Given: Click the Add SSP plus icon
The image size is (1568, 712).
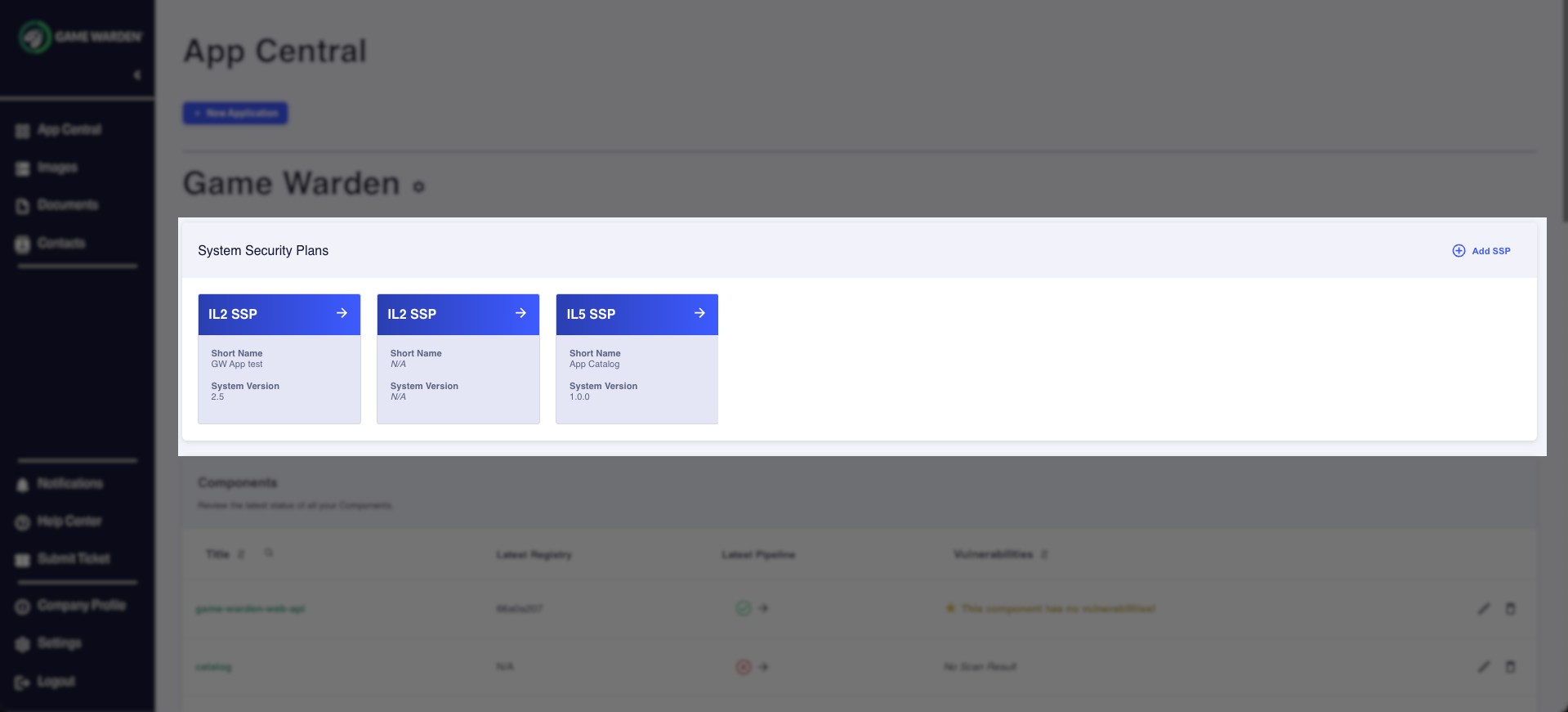Looking at the screenshot, I should pyautogui.click(x=1459, y=251).
